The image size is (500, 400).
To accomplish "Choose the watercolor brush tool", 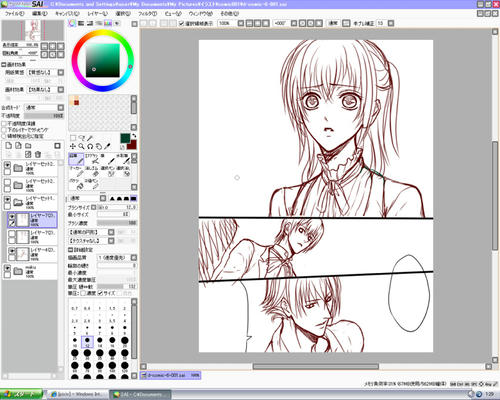I will click(122, 159).
